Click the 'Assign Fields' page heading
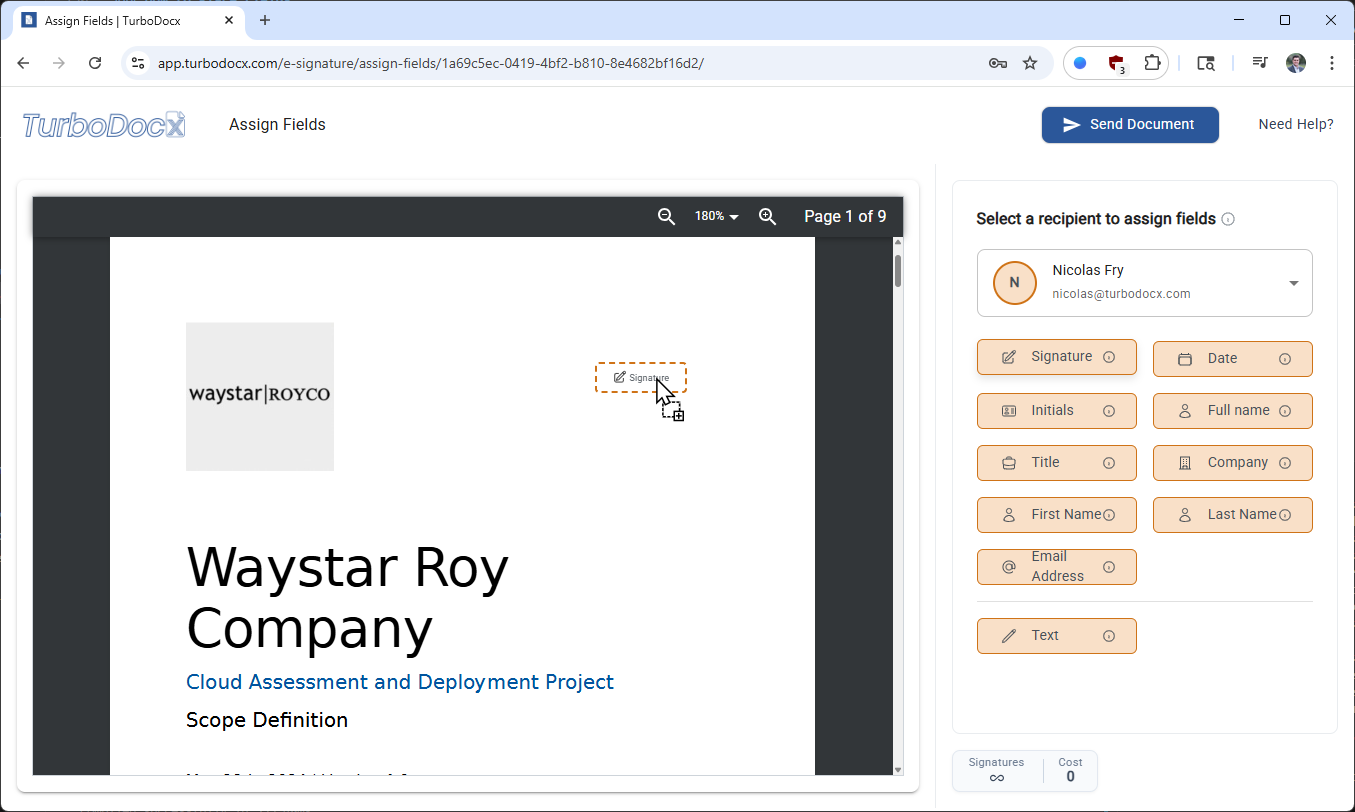This screenshot has width=1355, height=812. coord(277,125)
